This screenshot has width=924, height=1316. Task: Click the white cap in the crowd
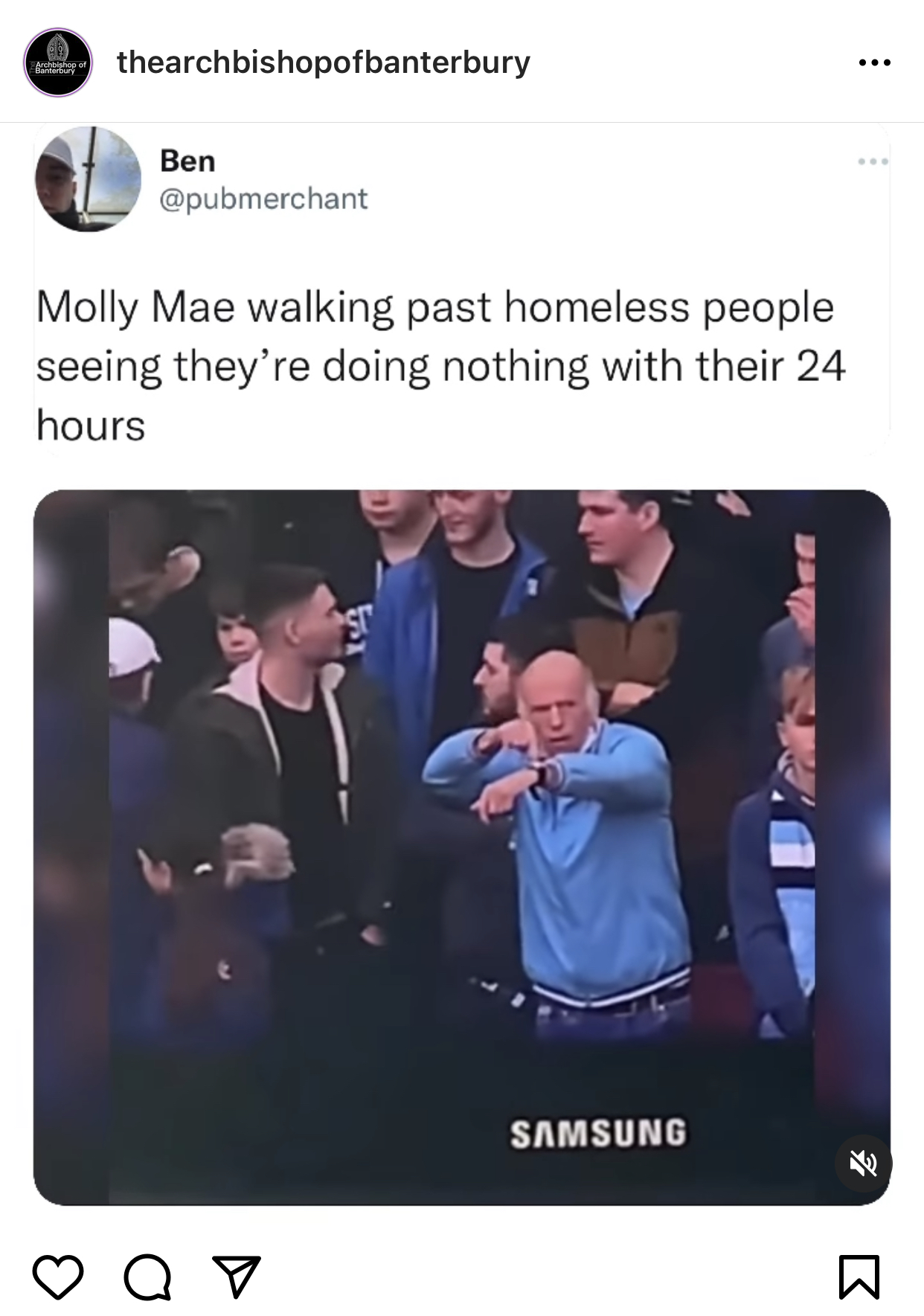tap(132, 646)
